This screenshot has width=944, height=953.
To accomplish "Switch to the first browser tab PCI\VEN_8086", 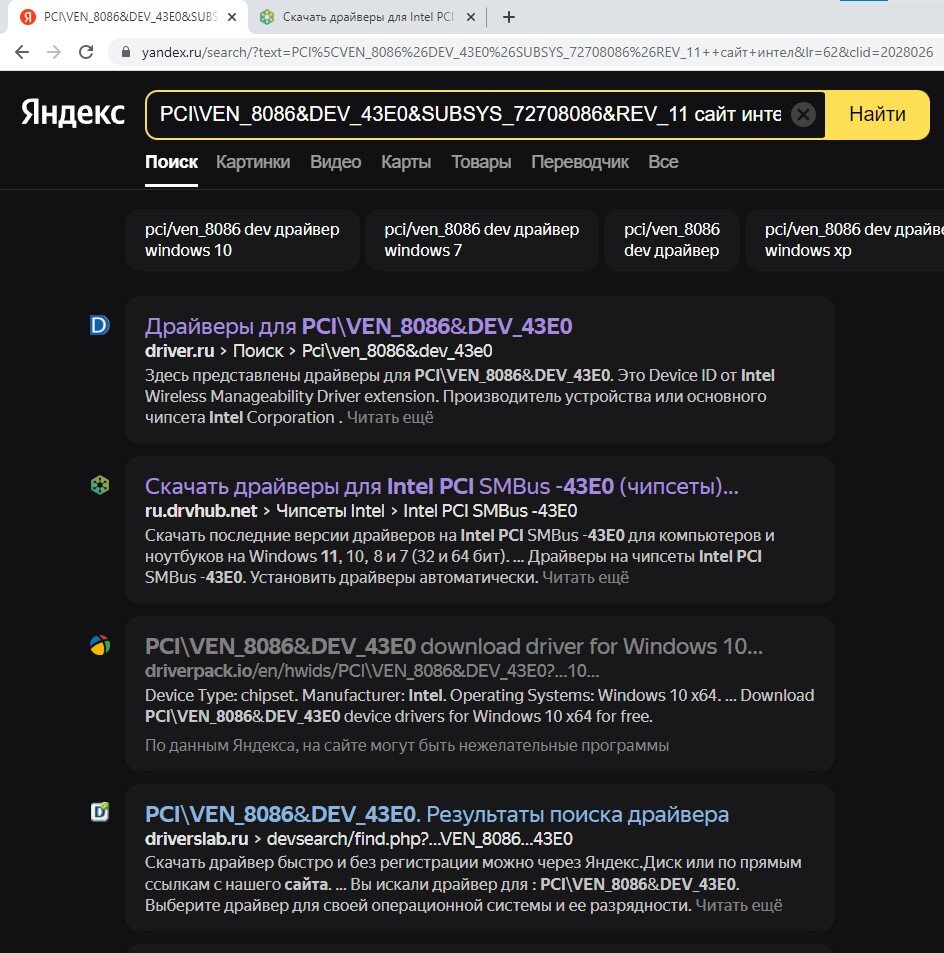I will pyautogui.click(x=128, y=17).
